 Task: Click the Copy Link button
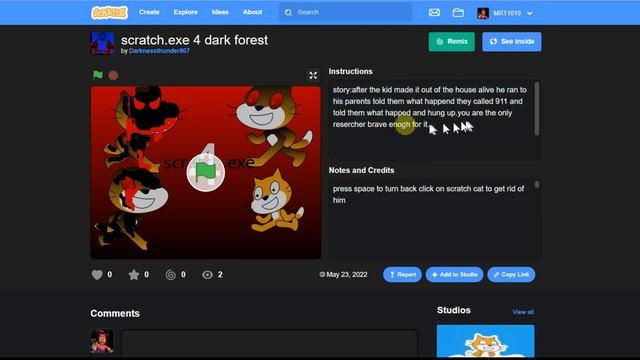[x=511, y=275]
